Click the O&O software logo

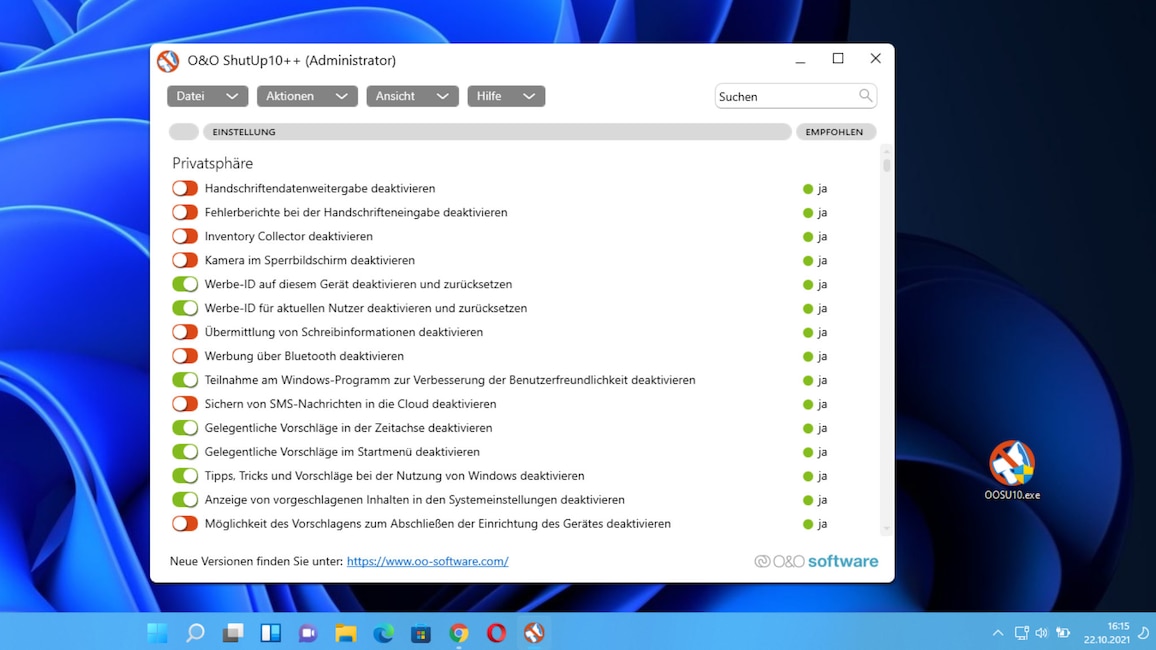click(x=816, y=561)
